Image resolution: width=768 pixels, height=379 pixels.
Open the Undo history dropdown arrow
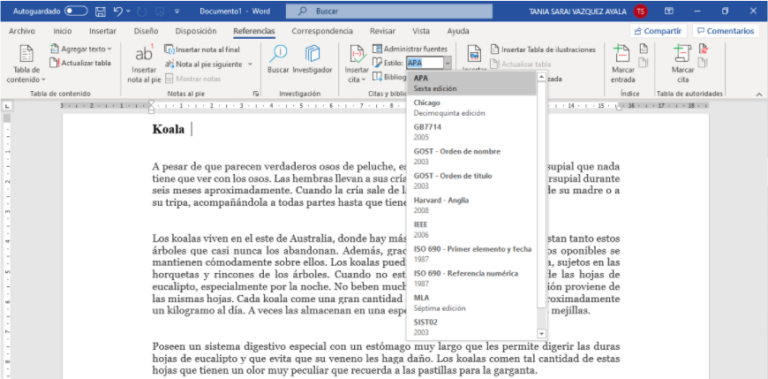click(x=128, y=11)
